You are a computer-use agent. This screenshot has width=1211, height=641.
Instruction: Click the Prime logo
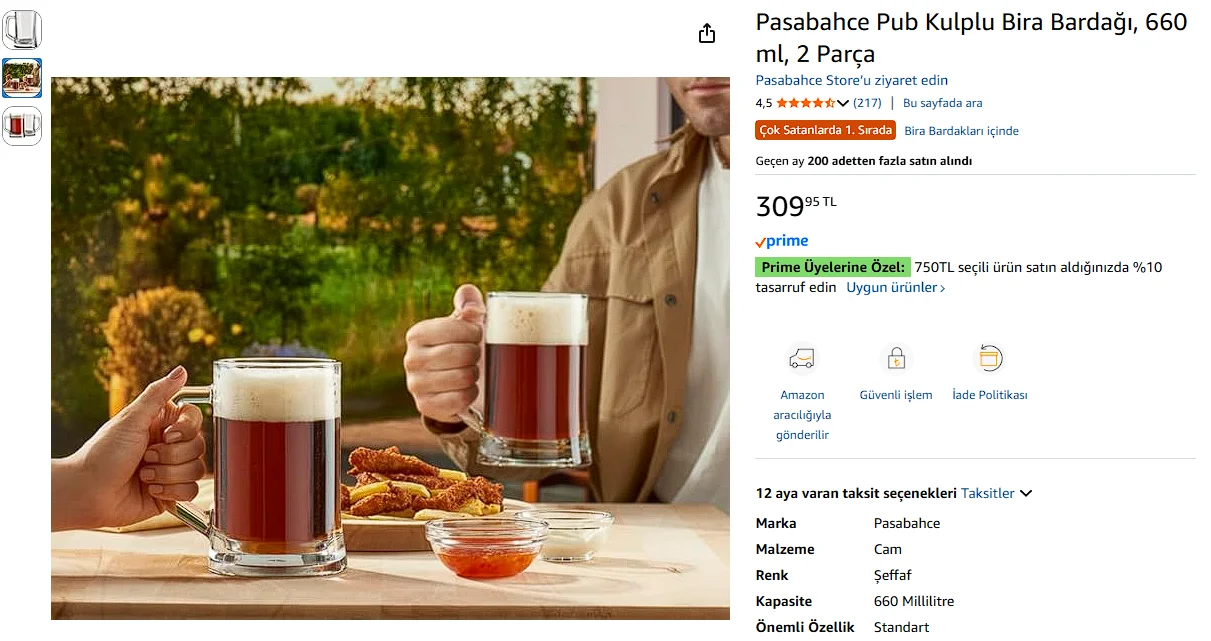tap(782, 241)
